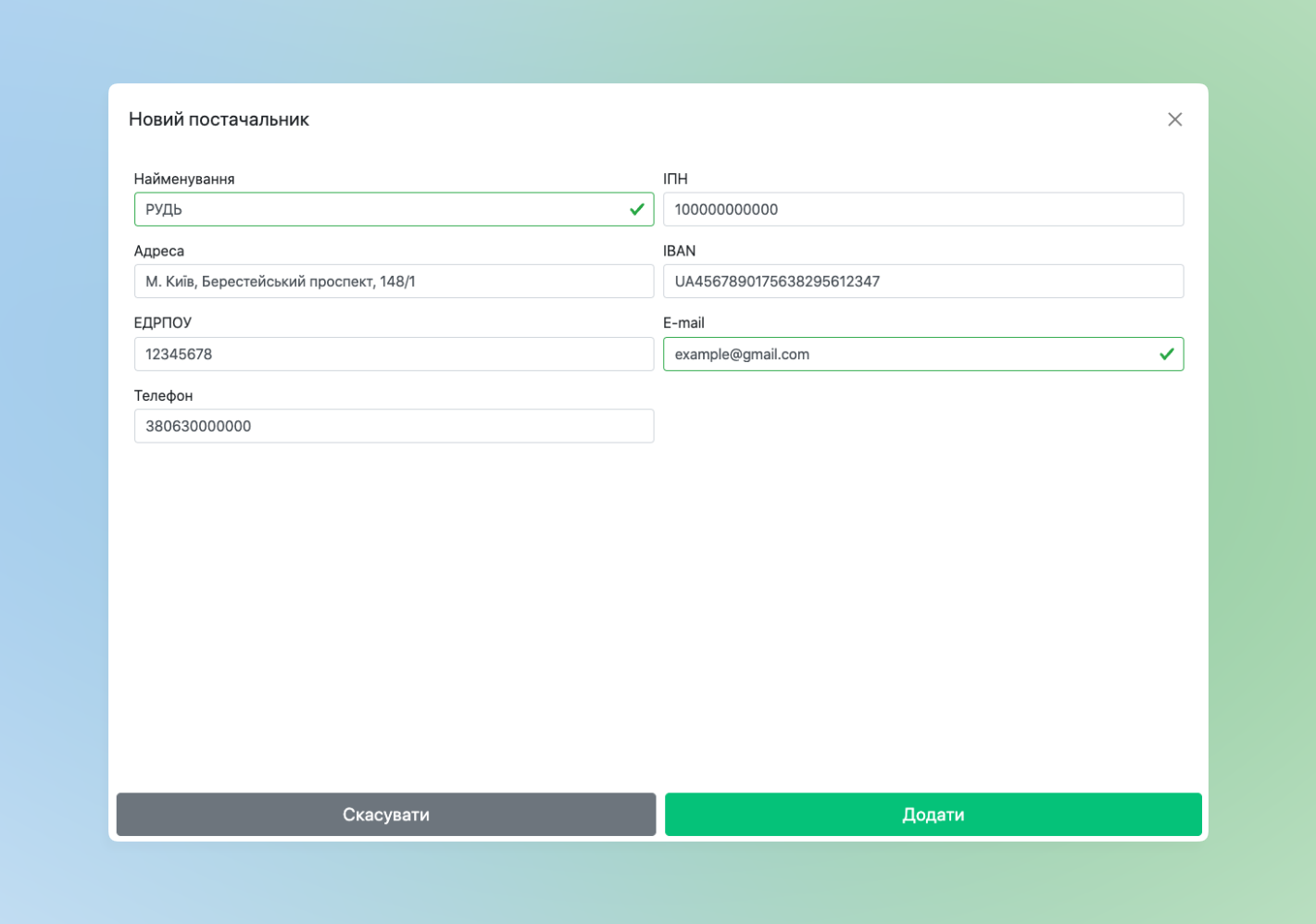This screenshot has width=1316, height=924.
Task: Click the Найменування label
Action: click(184, 179)
